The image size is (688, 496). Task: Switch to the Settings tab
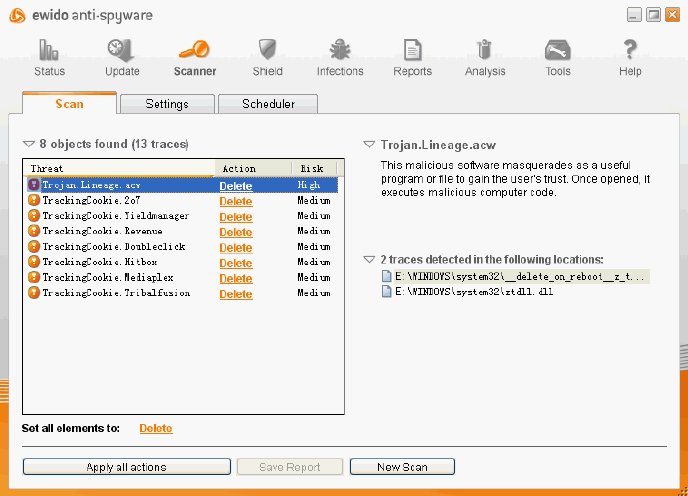pos(166,104)
